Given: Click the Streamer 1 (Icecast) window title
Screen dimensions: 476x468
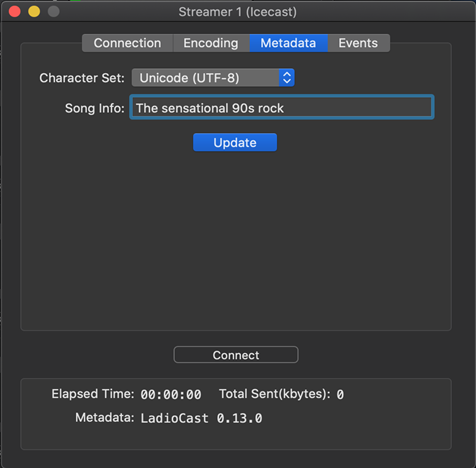Looking at the screenshot, I should [x=238, y=12].
